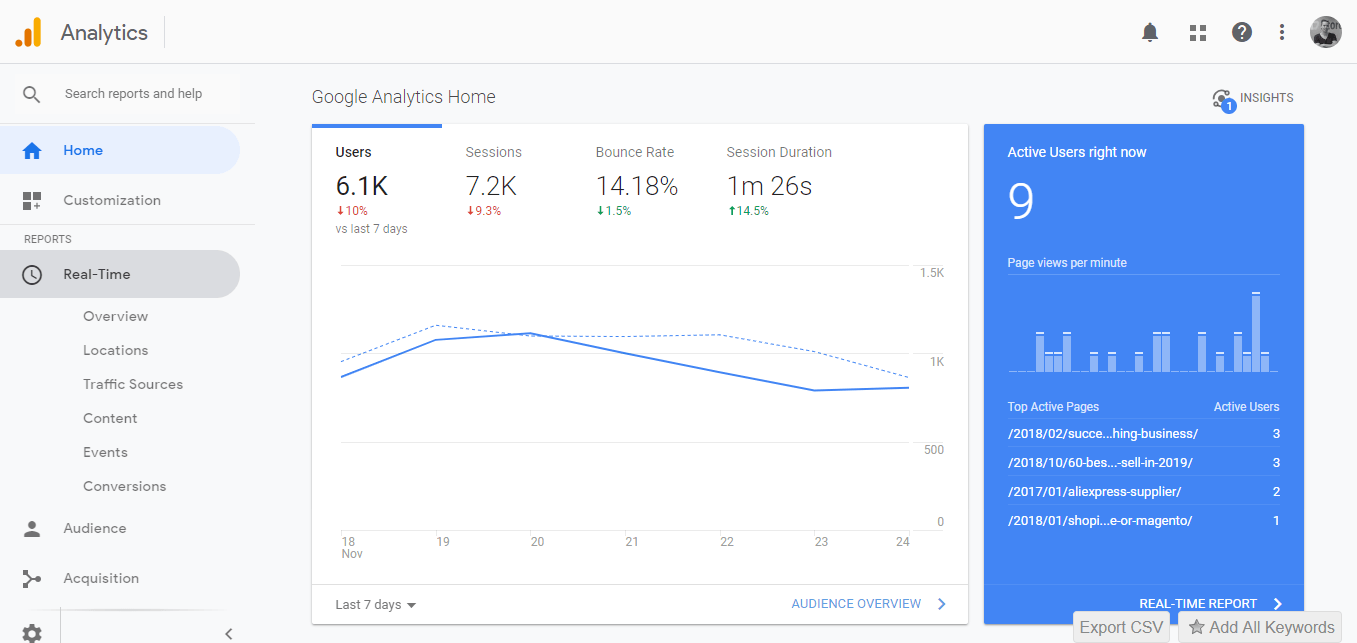
Task: Open the Insights icon with badge
Action: click(x=1222, y=99)
